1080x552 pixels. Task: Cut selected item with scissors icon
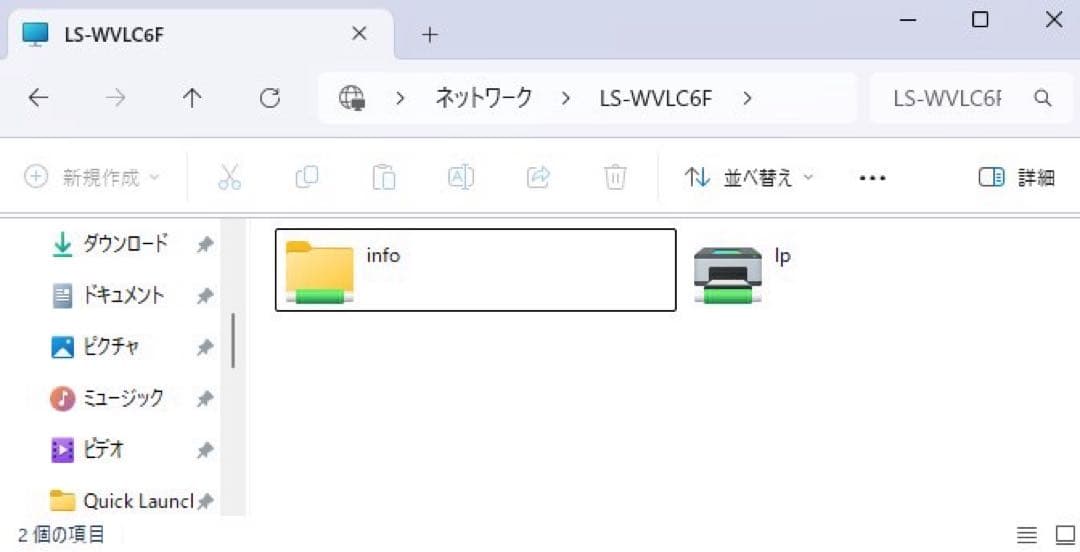(229, 177)
